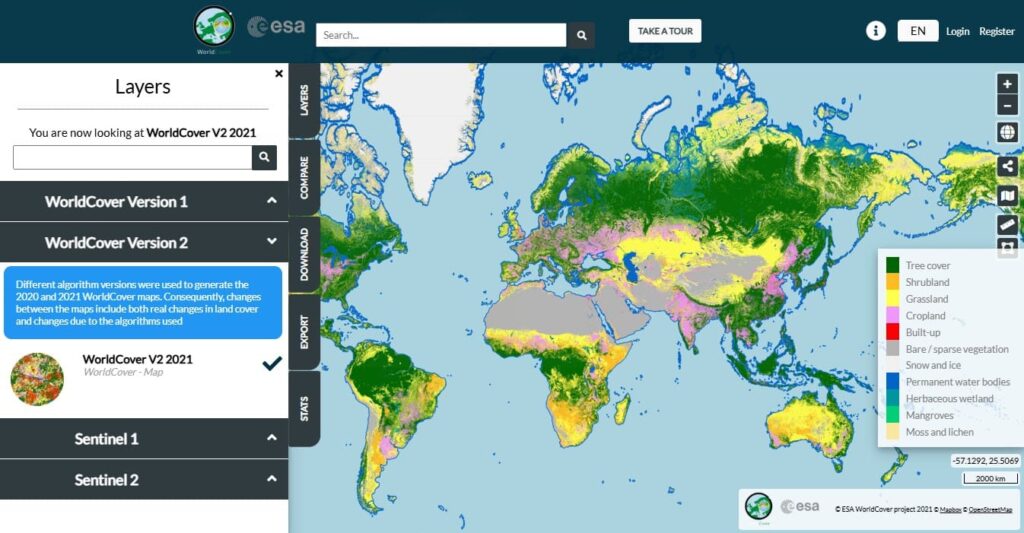Expand the Sentinel 1 section

[144, 439]
